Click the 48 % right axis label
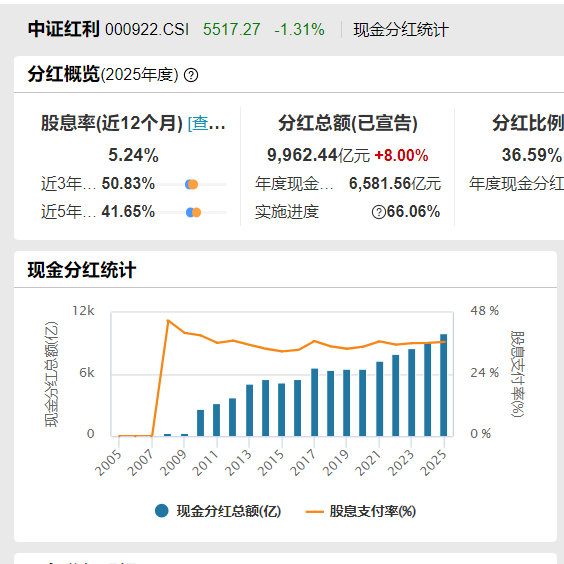Screen dimensions: 564x564 click(485, 311)
